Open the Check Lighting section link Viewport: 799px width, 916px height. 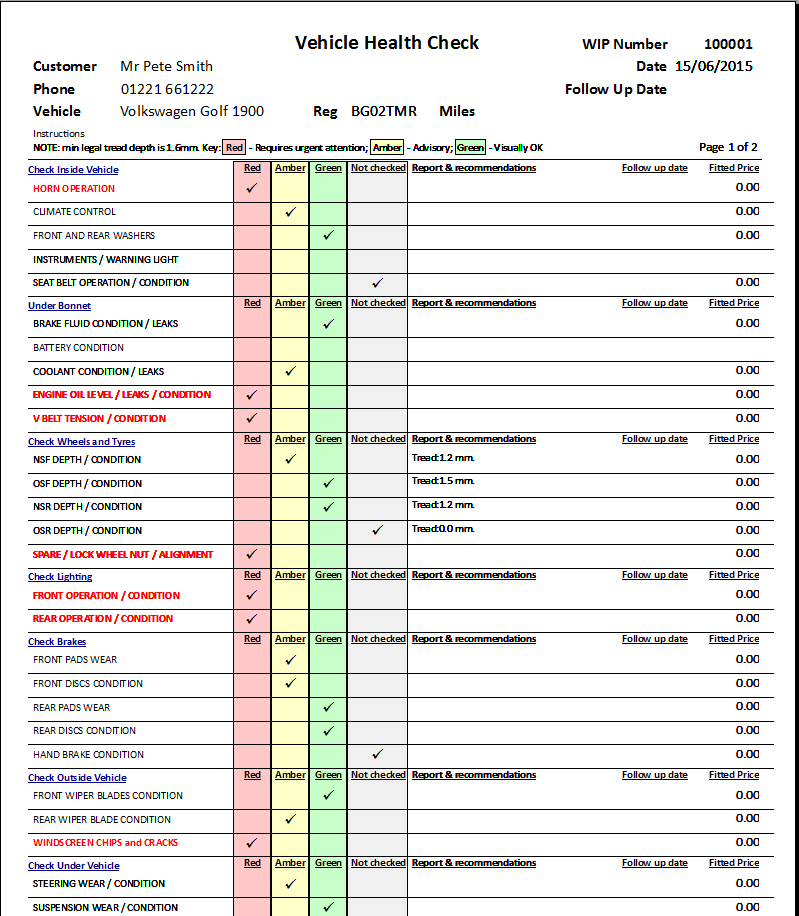[60, 577]
